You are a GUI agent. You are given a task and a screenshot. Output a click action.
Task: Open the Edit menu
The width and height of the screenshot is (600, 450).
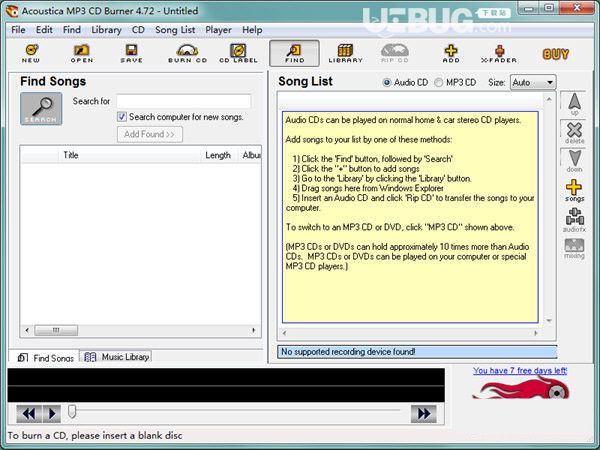pos(44,30)
